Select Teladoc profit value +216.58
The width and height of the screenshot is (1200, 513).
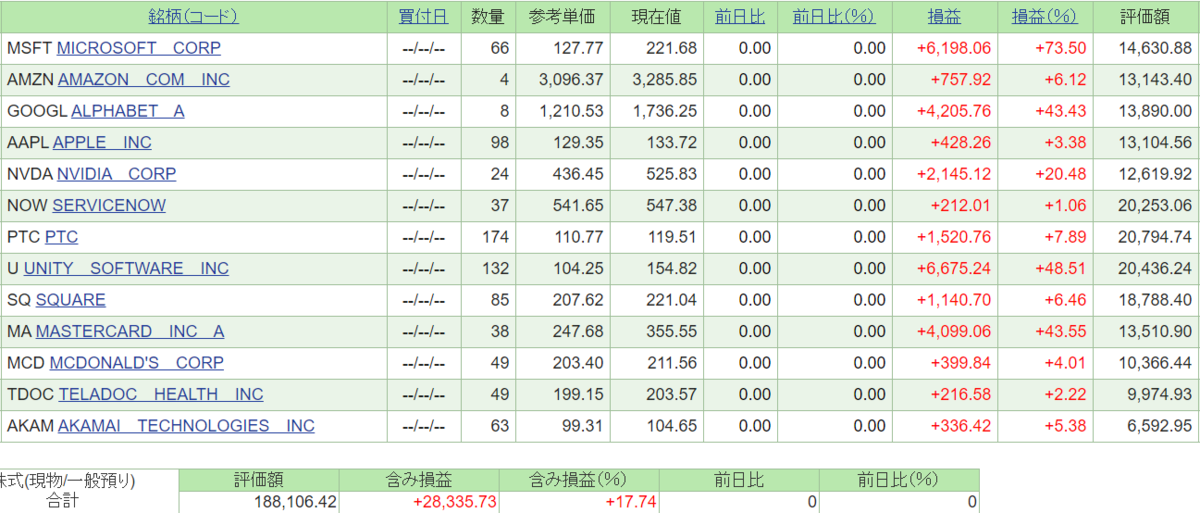click(x=960, y=395)
